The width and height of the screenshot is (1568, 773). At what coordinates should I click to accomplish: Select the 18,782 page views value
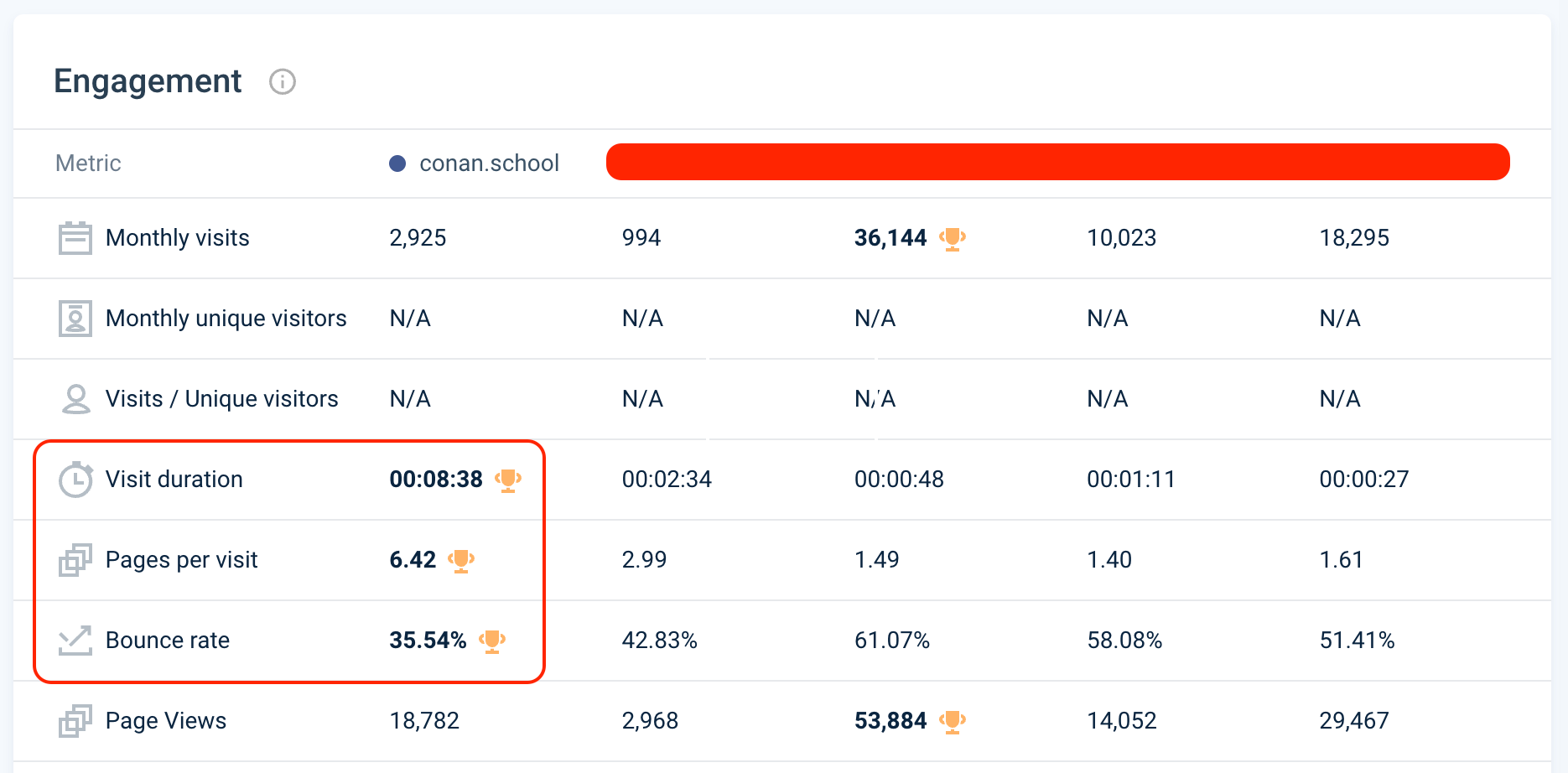click(424, 721)
